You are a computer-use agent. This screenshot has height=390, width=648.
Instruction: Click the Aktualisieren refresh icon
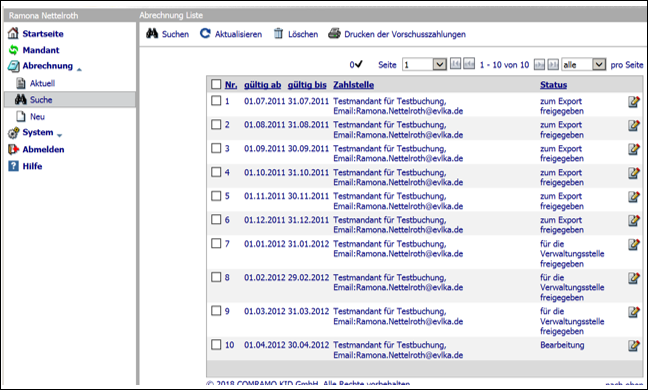pos(205,33)
